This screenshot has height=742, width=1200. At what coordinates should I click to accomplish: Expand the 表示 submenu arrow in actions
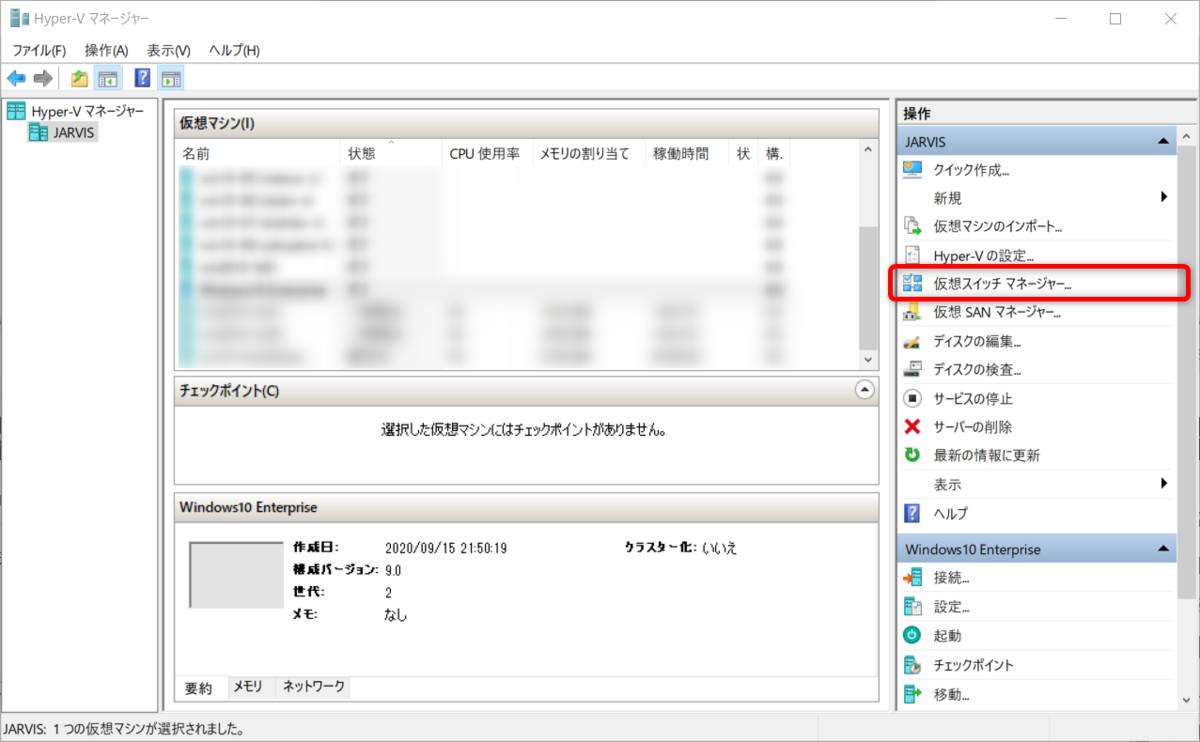[x=1164, y=484]
